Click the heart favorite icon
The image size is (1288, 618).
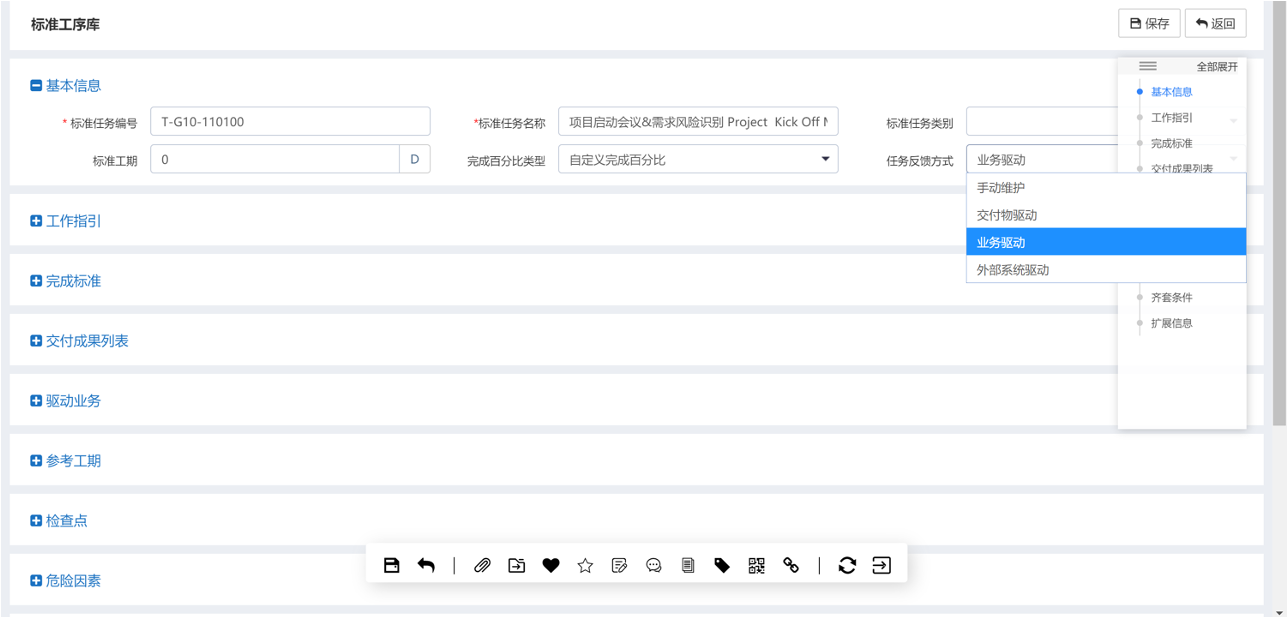click(550, 565)
